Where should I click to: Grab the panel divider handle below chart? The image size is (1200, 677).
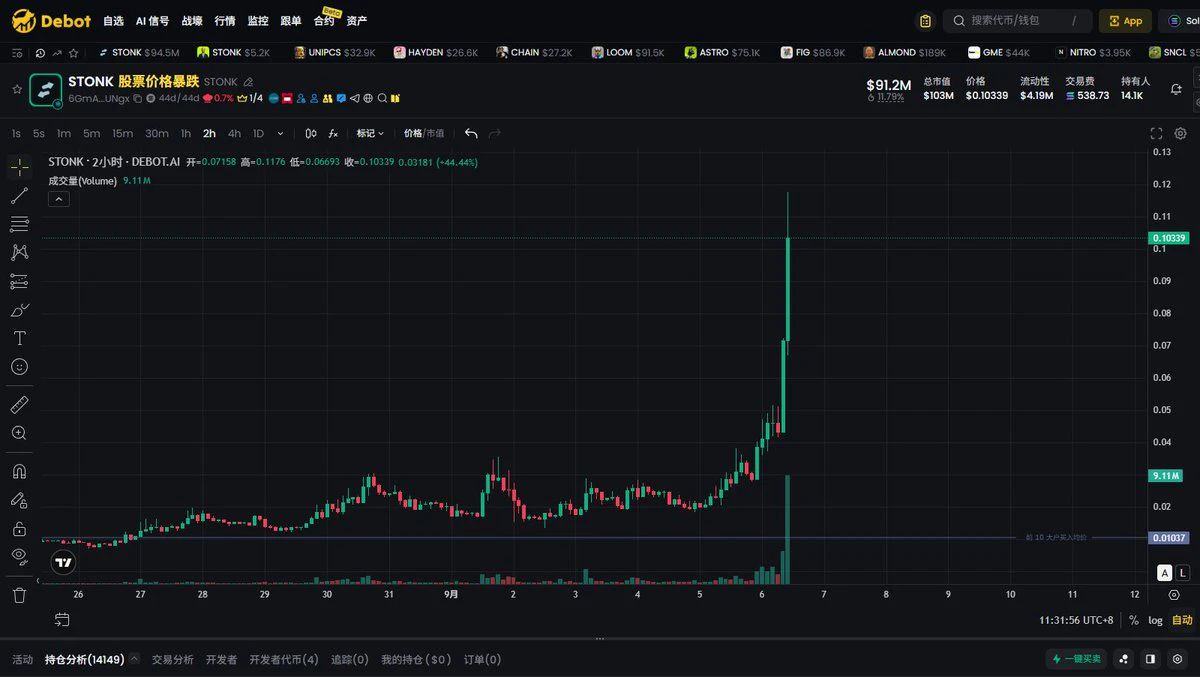tap(600, 639)
